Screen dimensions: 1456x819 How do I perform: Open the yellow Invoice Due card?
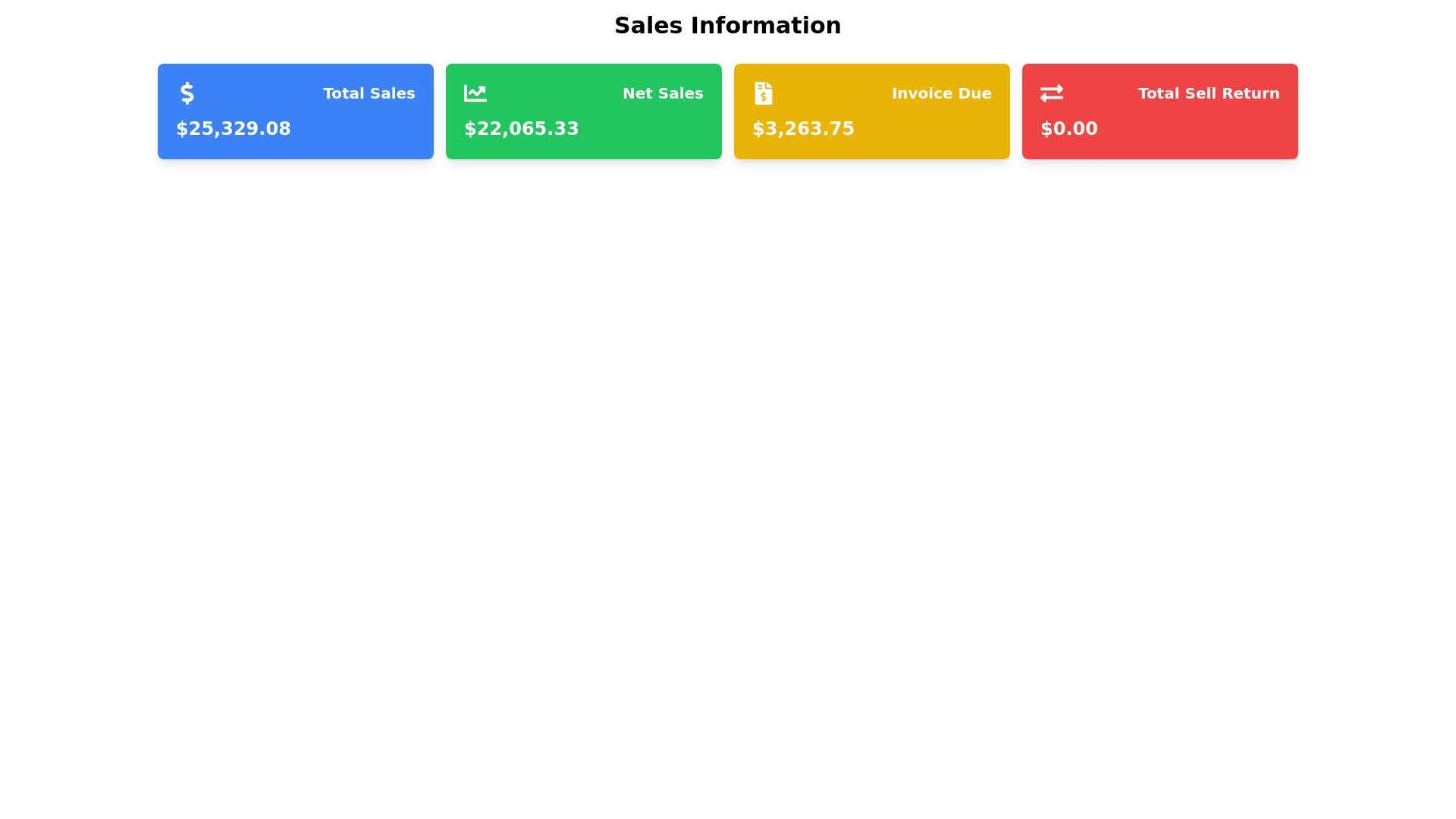871,111
